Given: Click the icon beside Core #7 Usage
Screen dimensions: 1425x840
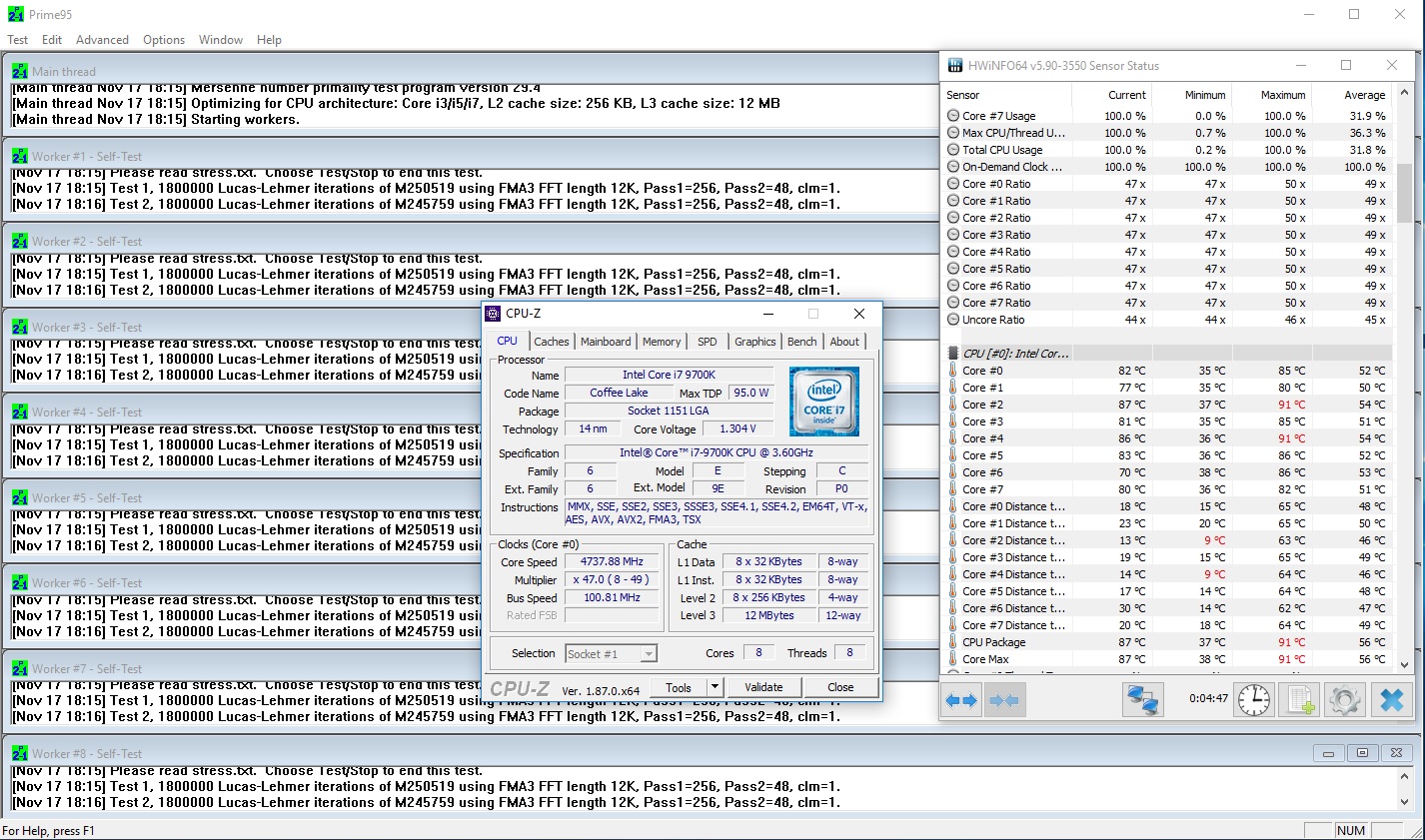Looking at the screenshot, I should point(953,116).
